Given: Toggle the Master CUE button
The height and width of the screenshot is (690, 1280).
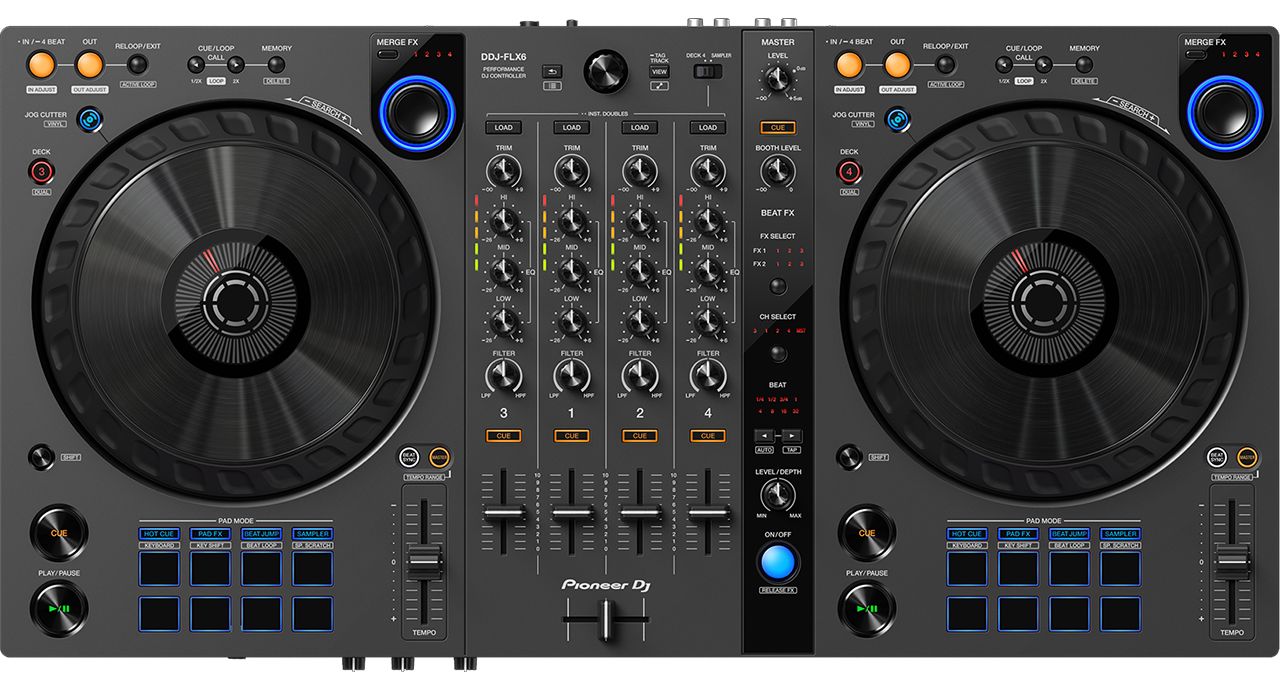Looking at the screenshot, I should 777,128.
